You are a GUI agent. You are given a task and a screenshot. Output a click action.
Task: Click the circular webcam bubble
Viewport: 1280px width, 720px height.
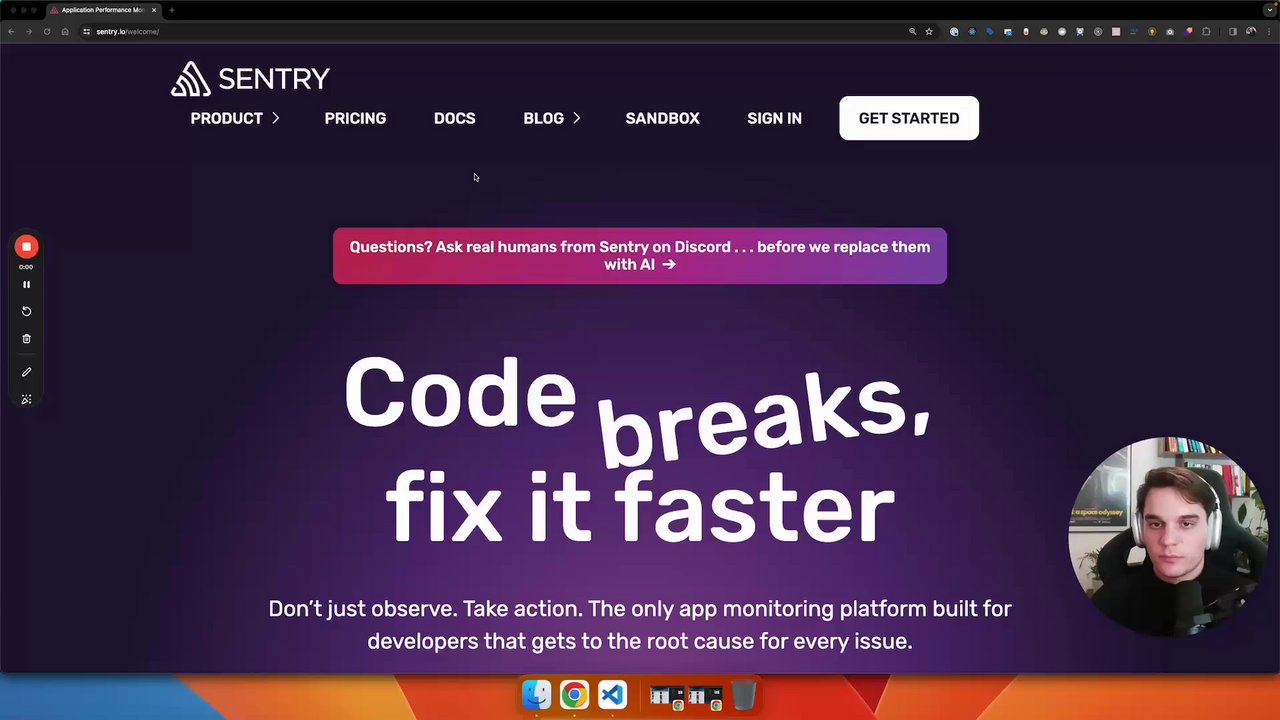pyautogui.click(x=1167, y=537)
